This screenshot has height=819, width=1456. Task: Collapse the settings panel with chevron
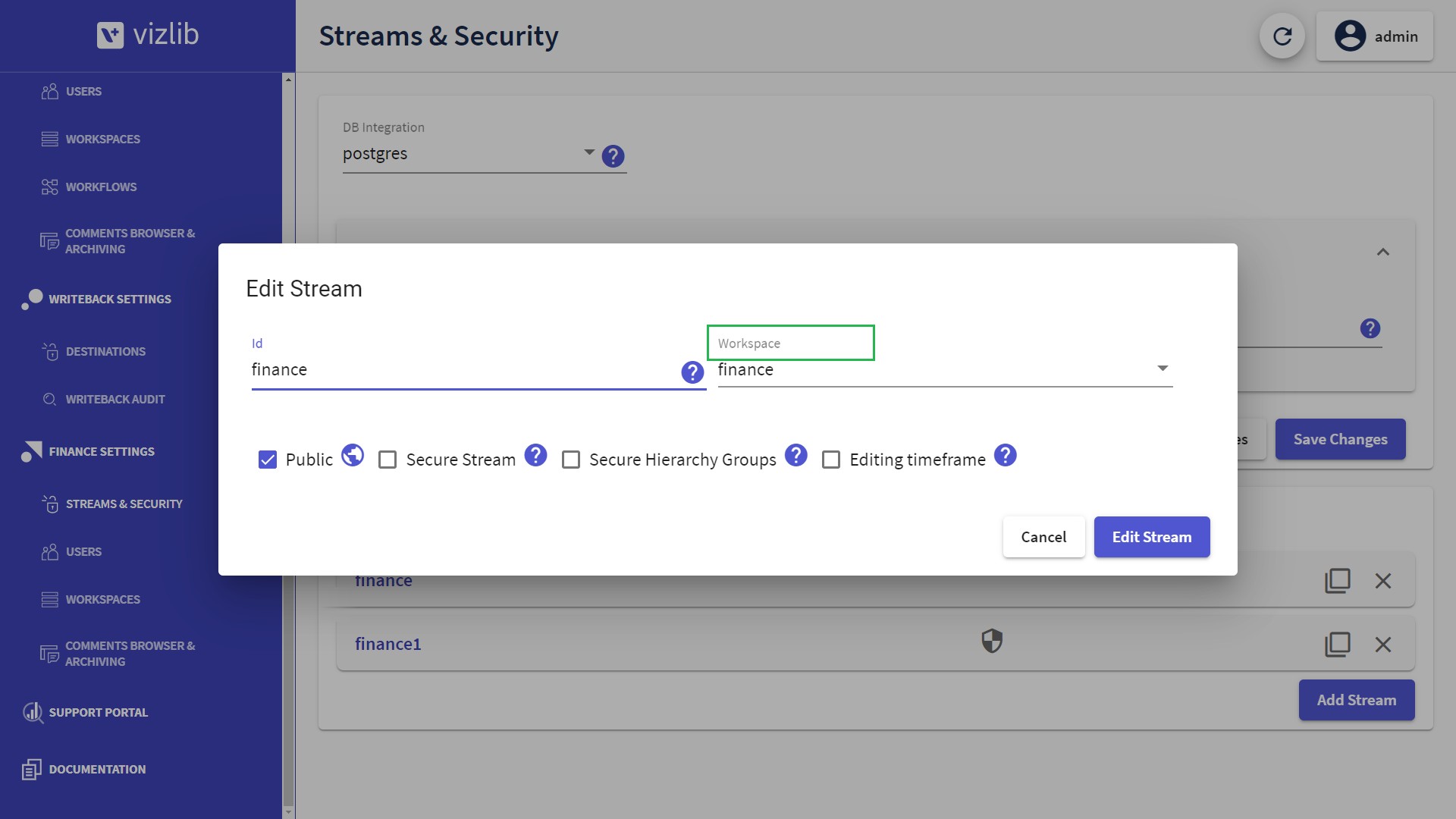[x=1382, y=253]
